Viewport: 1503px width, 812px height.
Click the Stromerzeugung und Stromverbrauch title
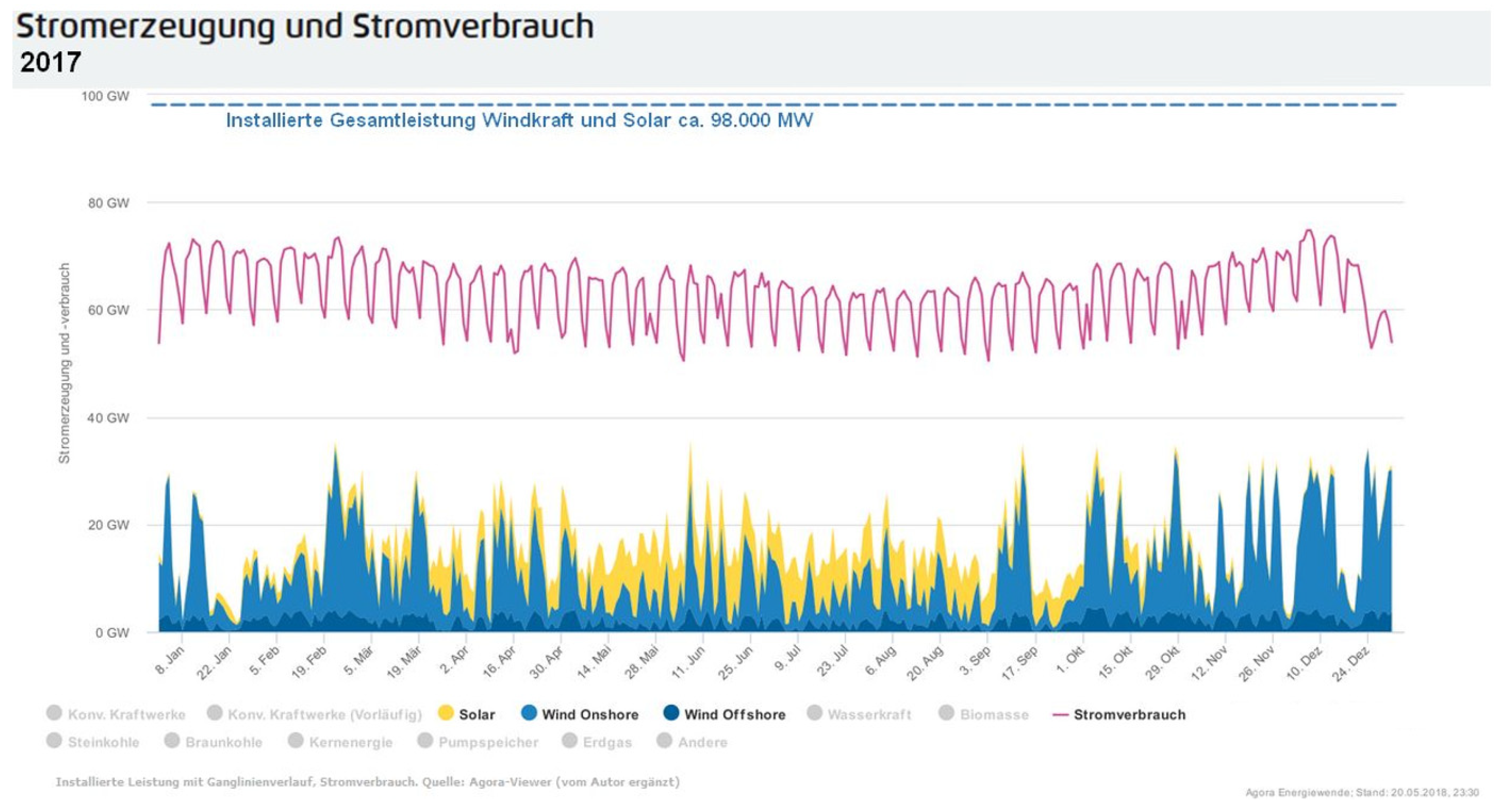[x=305, y=27]
